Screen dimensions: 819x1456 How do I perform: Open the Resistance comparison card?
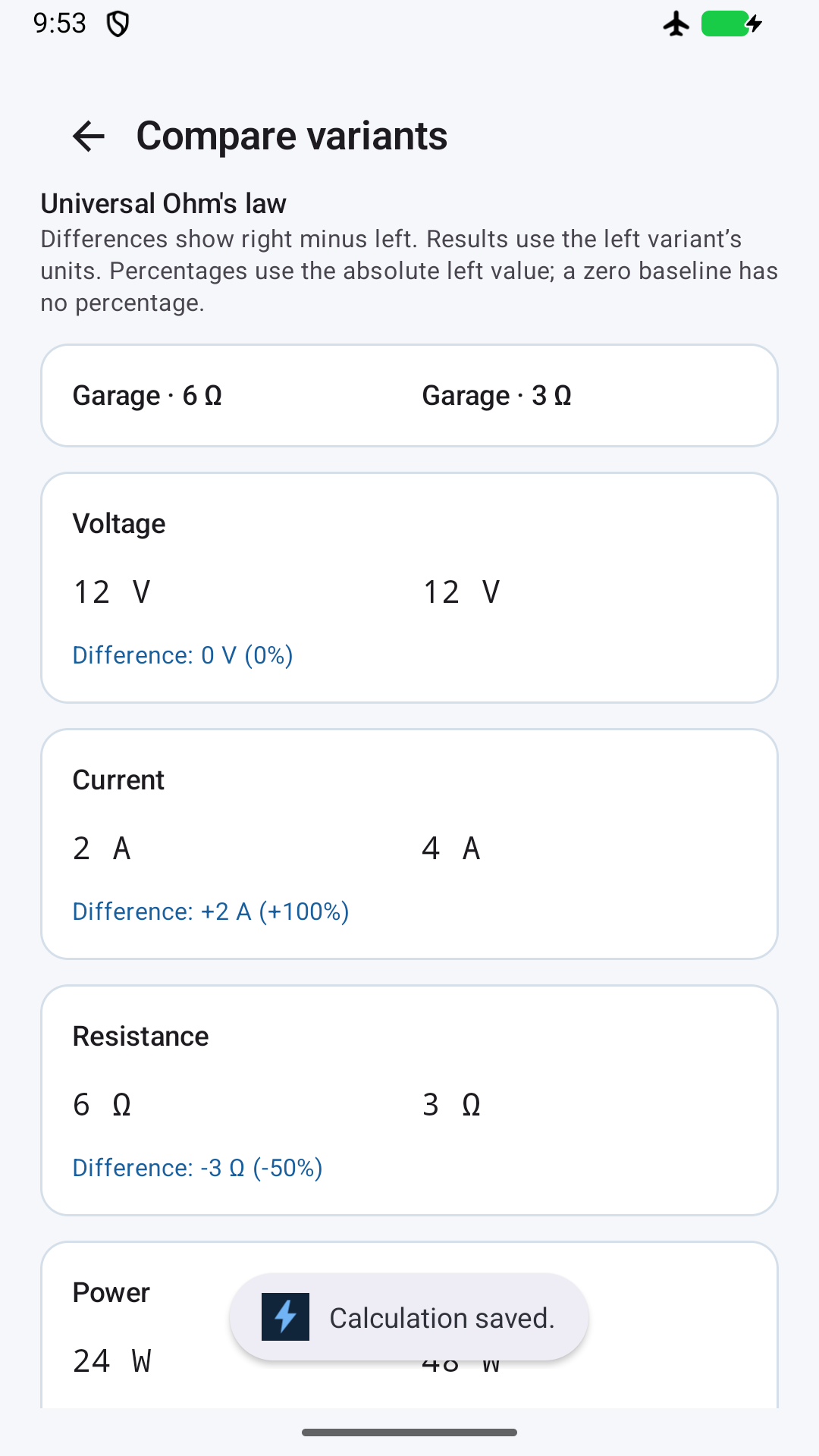coord(409,1100)
